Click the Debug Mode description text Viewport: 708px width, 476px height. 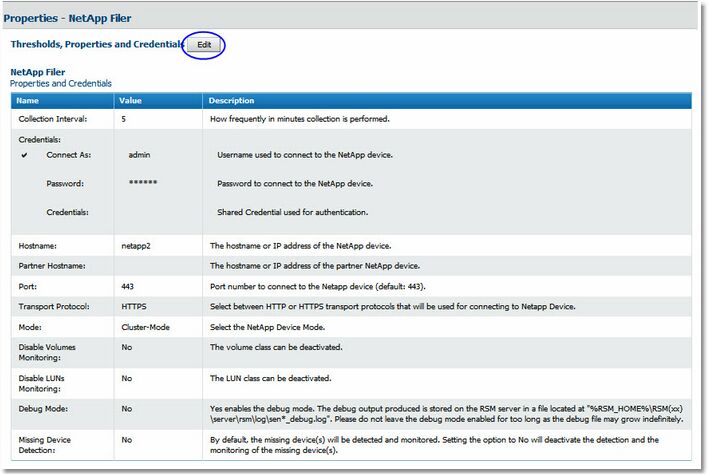pyautogui.click(x=447, y=414)
